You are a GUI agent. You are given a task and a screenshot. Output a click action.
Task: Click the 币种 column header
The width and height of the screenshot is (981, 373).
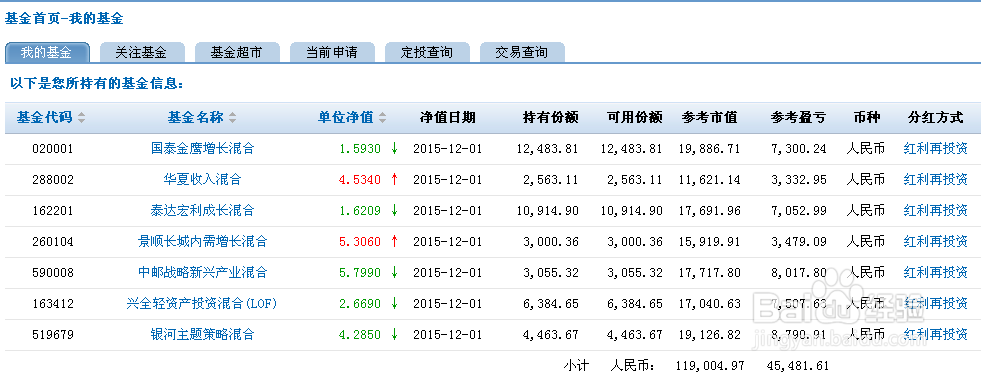coord(867,118)
